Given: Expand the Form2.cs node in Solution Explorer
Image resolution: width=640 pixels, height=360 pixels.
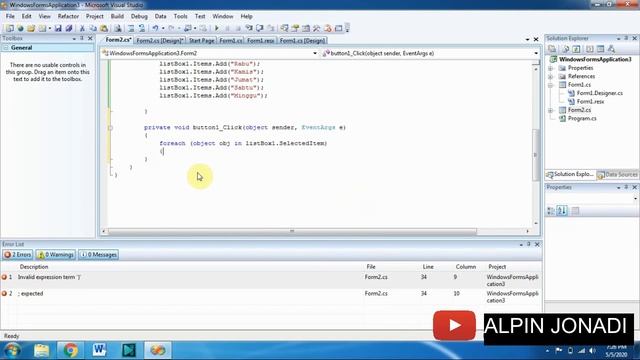Looking at the screenshot, I should coord(551,110).
